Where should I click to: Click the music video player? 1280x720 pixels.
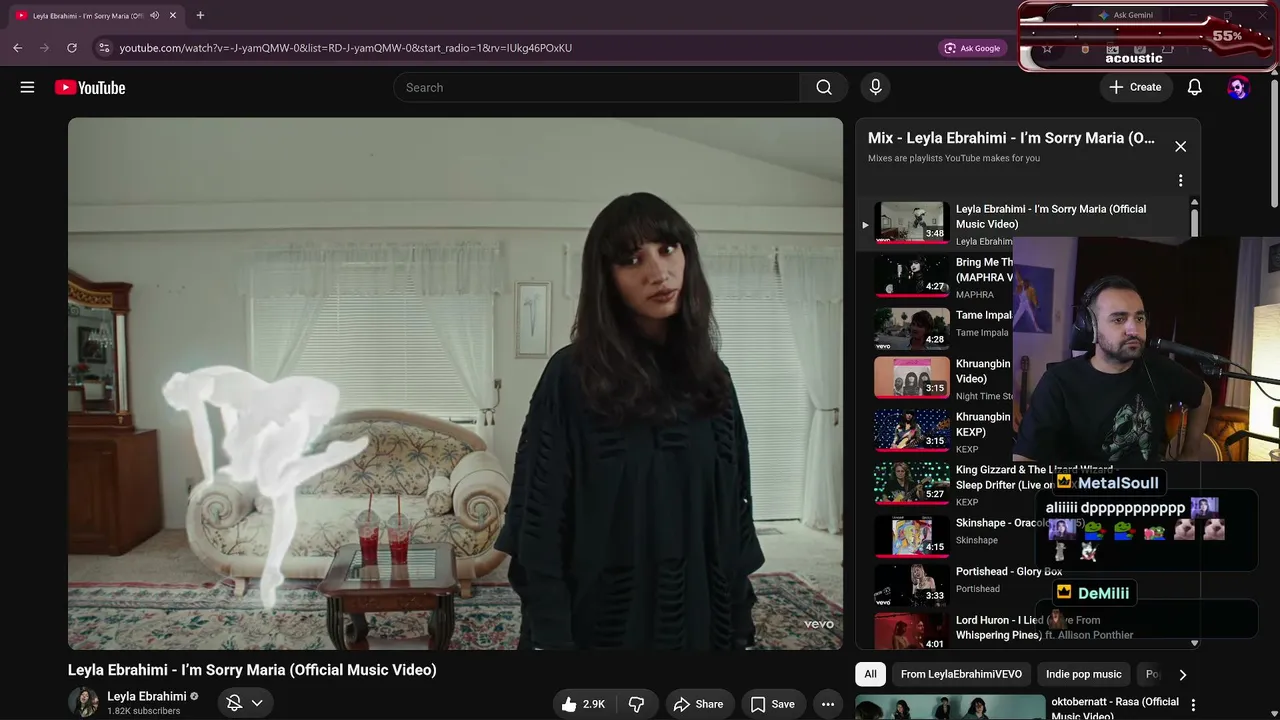456,384
